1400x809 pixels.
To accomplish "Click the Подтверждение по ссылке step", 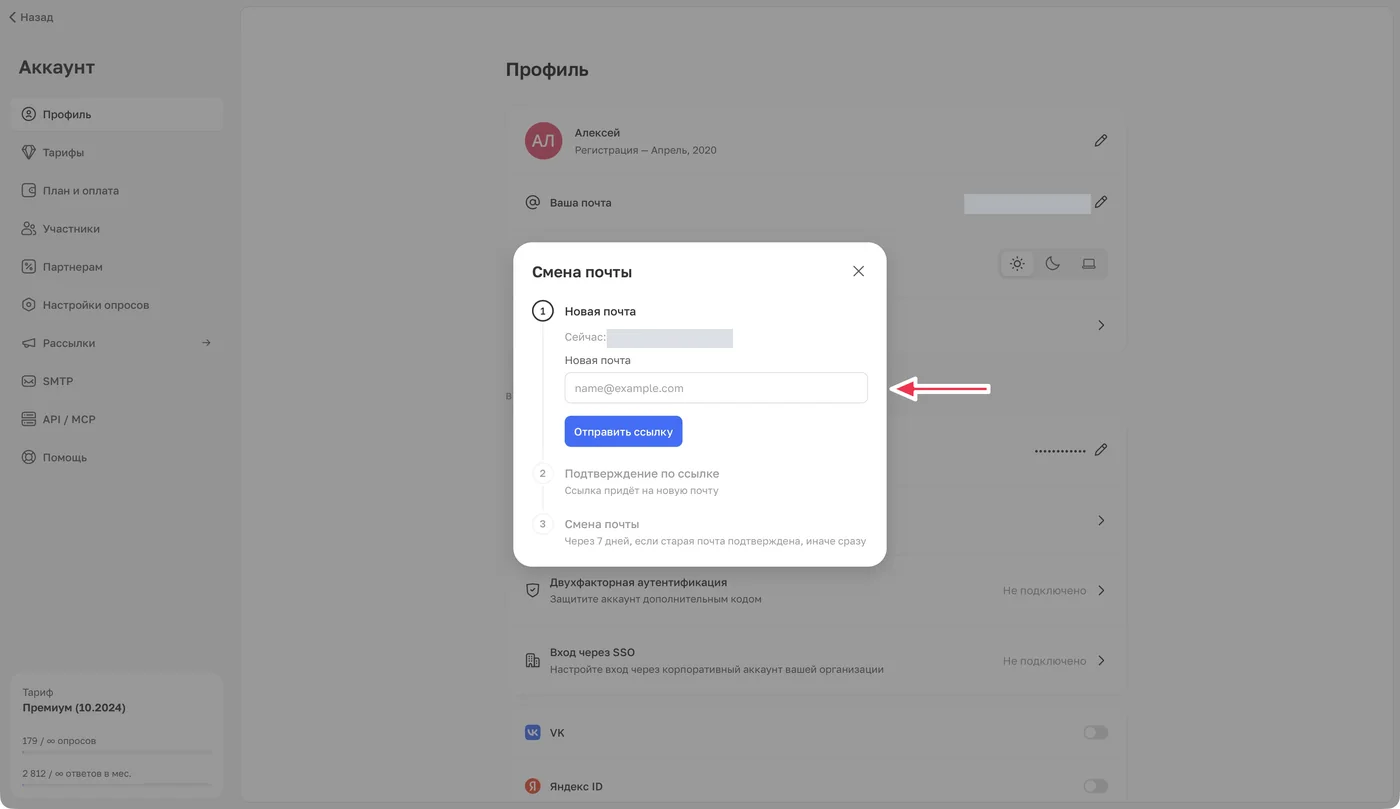I will (642, 473).
